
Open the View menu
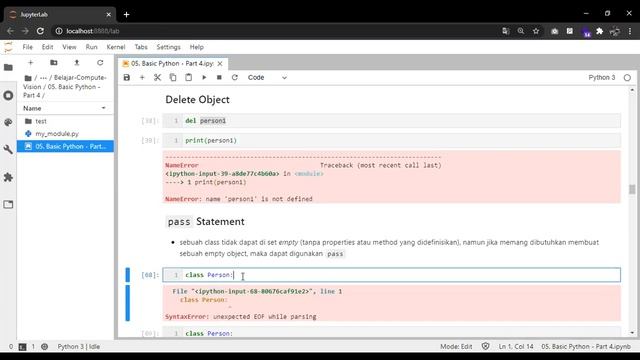pos(69,47)
